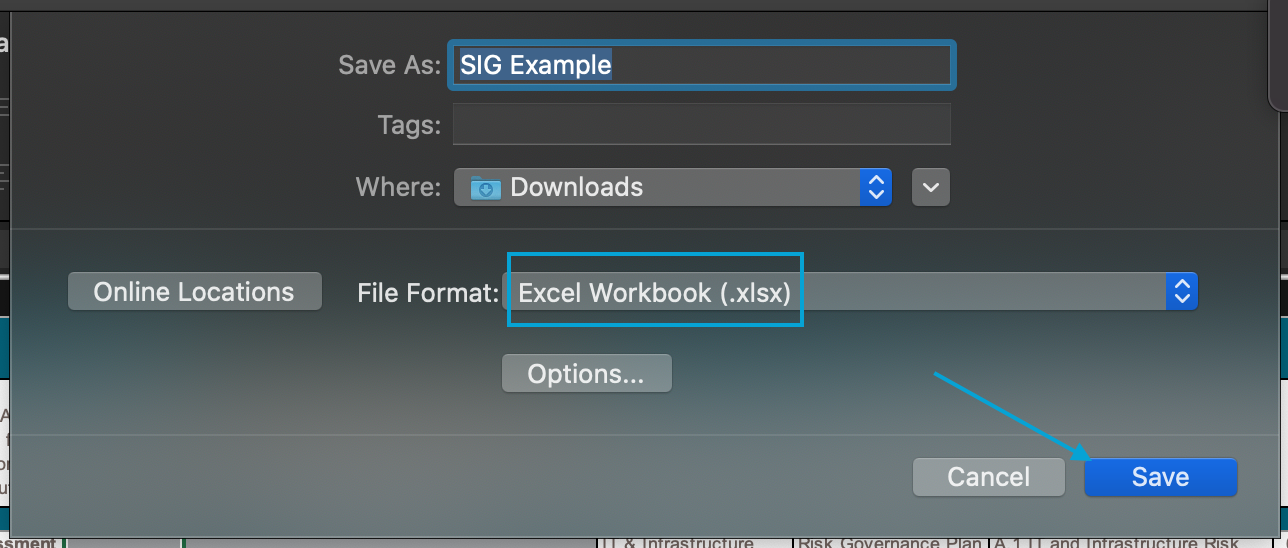
Task: Click the Downloads folder icon
Action: [x=486, y=187]
